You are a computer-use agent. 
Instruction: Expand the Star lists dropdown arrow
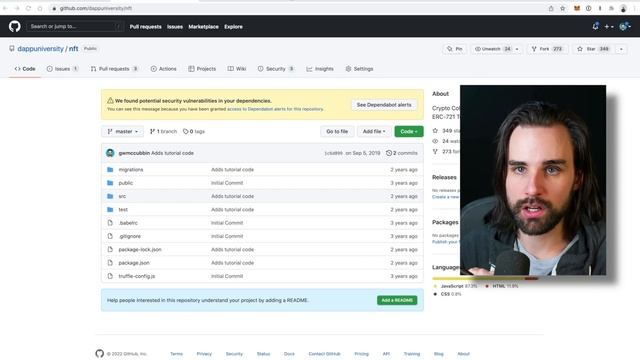tap(621, 49)
